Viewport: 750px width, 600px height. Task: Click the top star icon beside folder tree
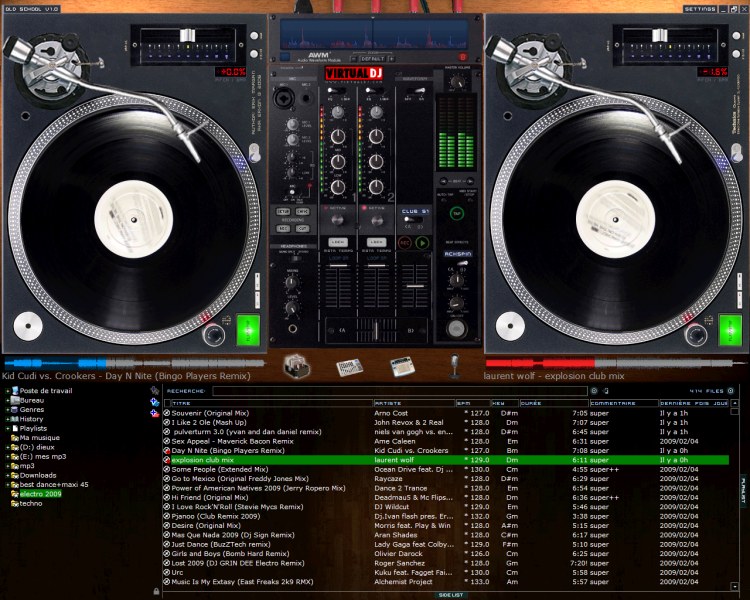click(154, 391)
